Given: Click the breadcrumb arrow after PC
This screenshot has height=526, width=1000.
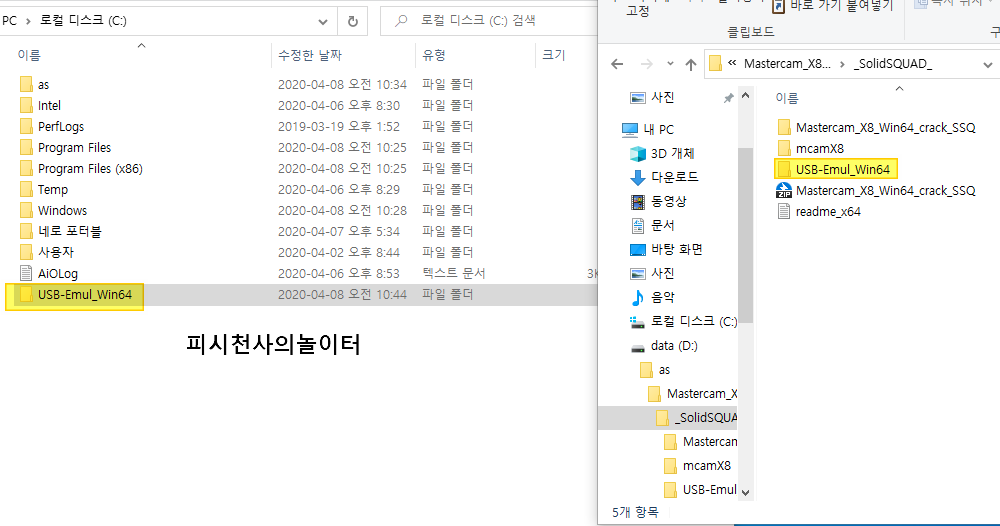Looking at the screenshot, I should [x=28, y=21].
